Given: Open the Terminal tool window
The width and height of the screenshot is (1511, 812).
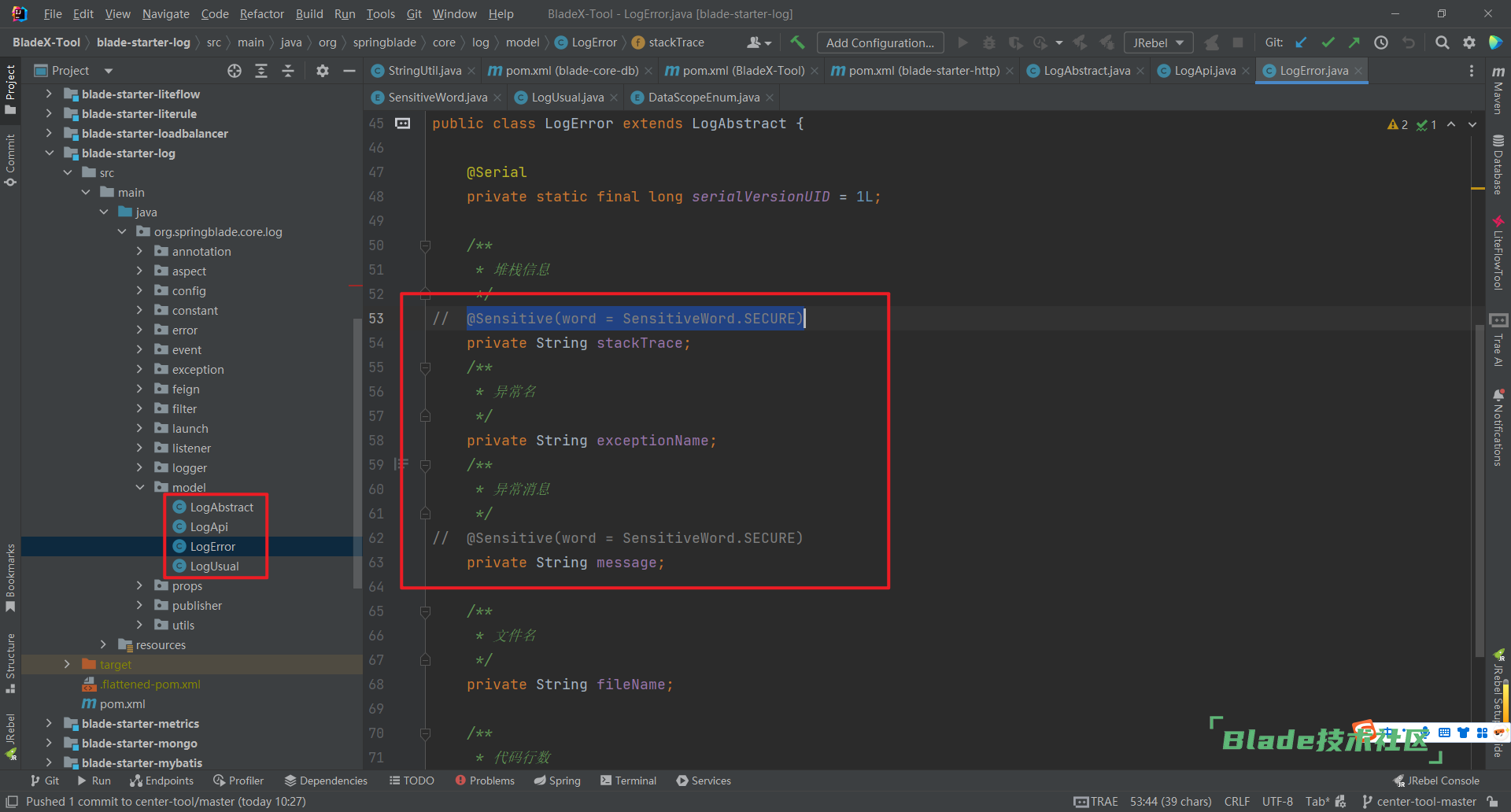Looking at the screenshot, I should tap(628, 781).
